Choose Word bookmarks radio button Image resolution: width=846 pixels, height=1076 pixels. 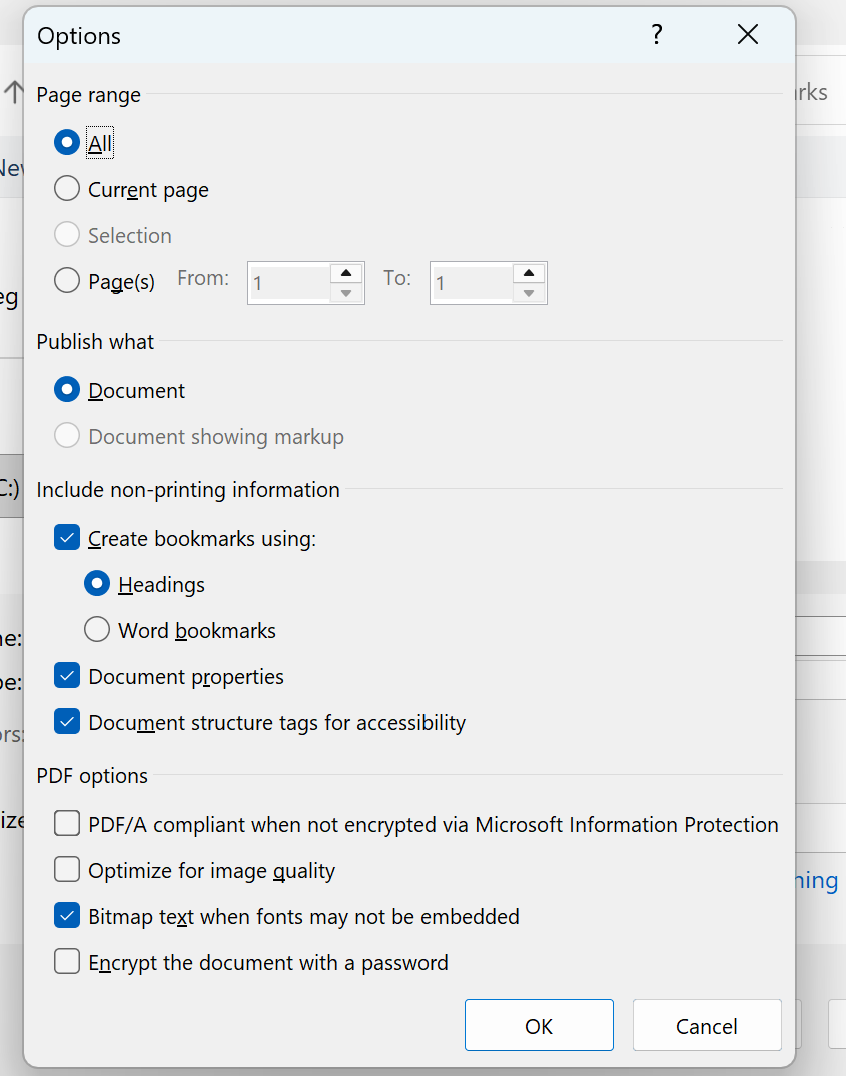tap(97, 630)
